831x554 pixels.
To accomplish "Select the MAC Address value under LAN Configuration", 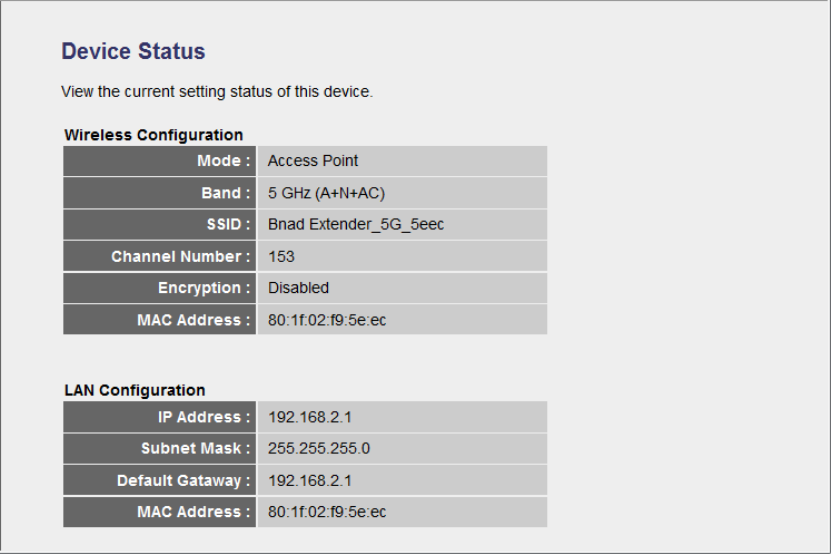I will pyautogui.click(x=327, y=512).
